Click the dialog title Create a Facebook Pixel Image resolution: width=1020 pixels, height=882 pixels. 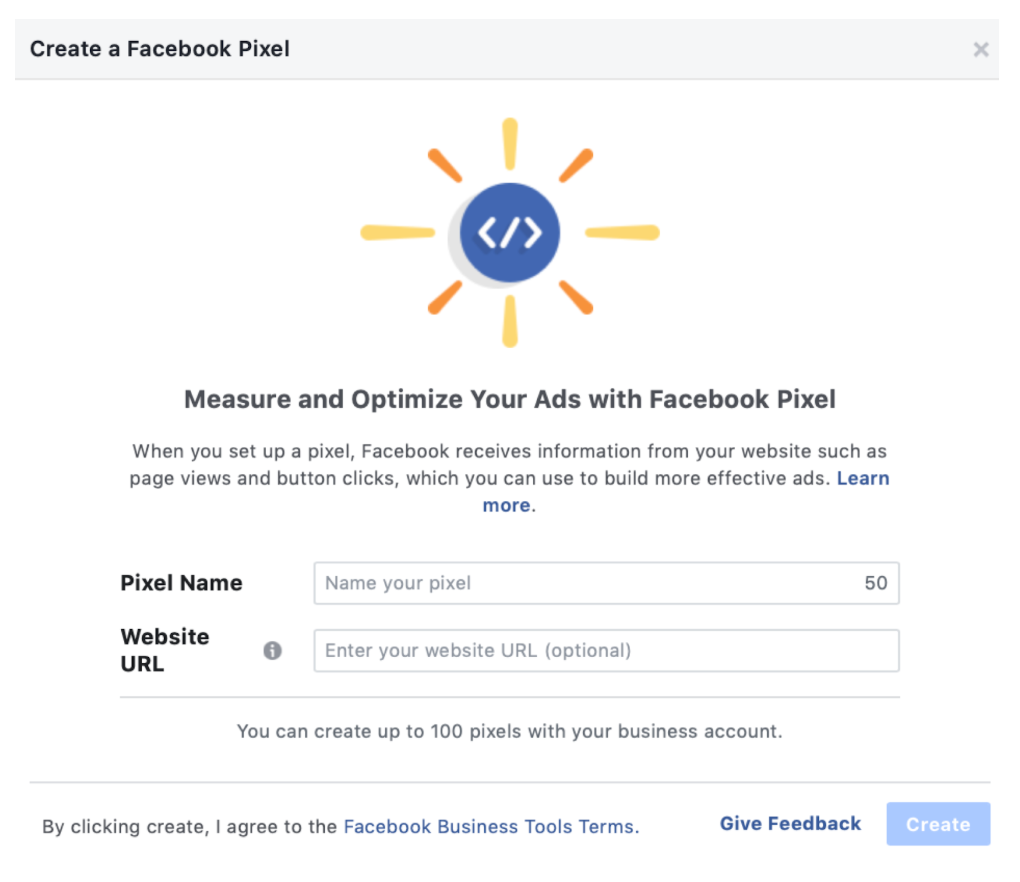[x=160, y=49]
